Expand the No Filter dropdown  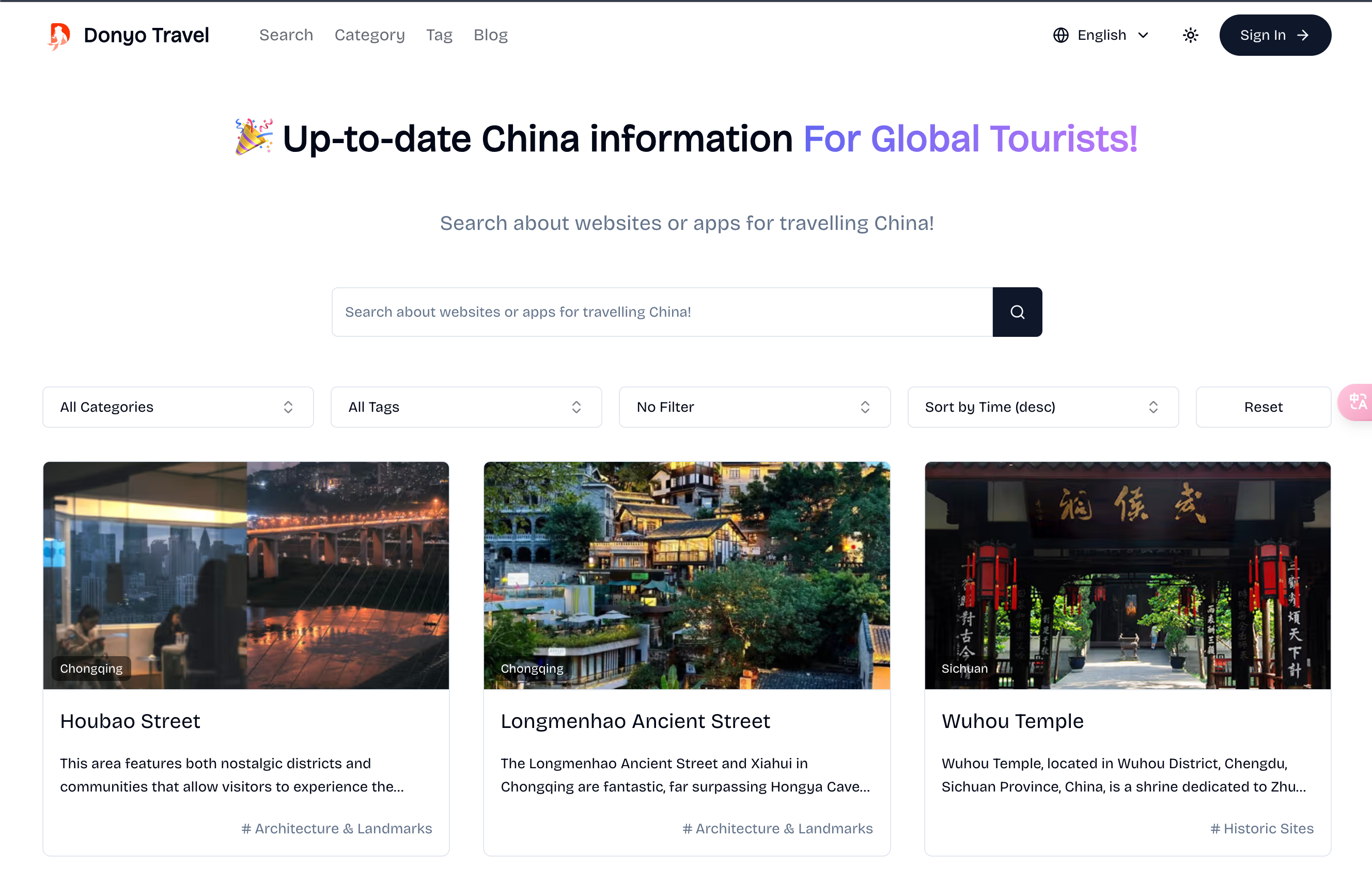754,407
